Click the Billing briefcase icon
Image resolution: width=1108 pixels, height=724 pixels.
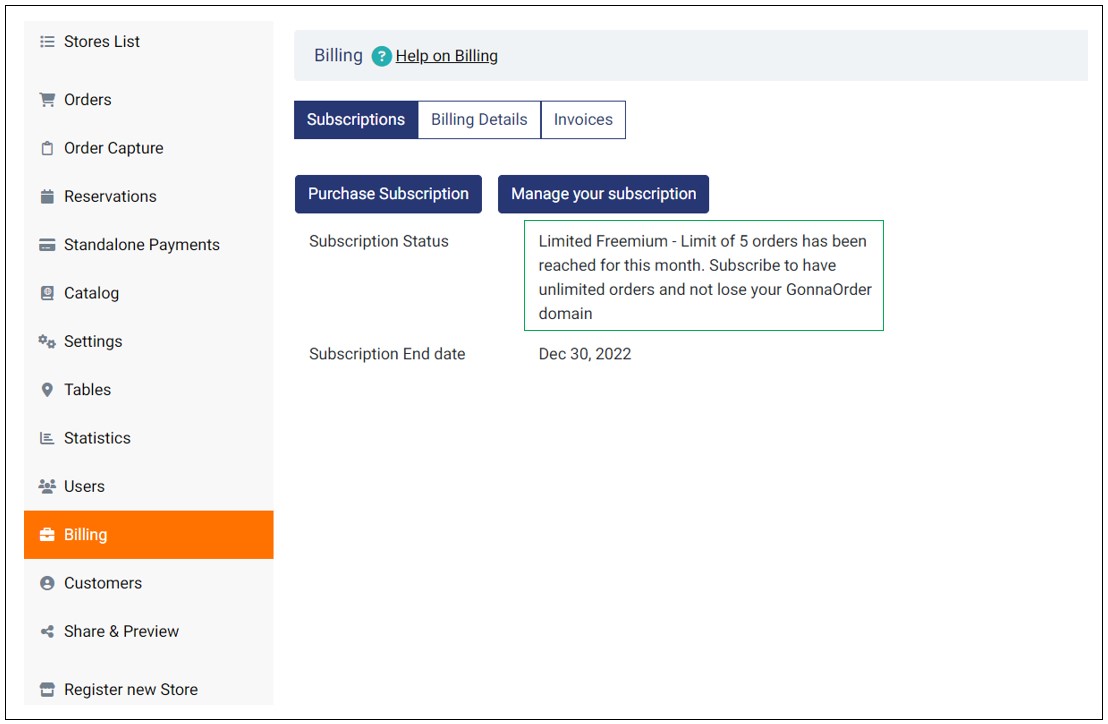[x=47, y=535]
